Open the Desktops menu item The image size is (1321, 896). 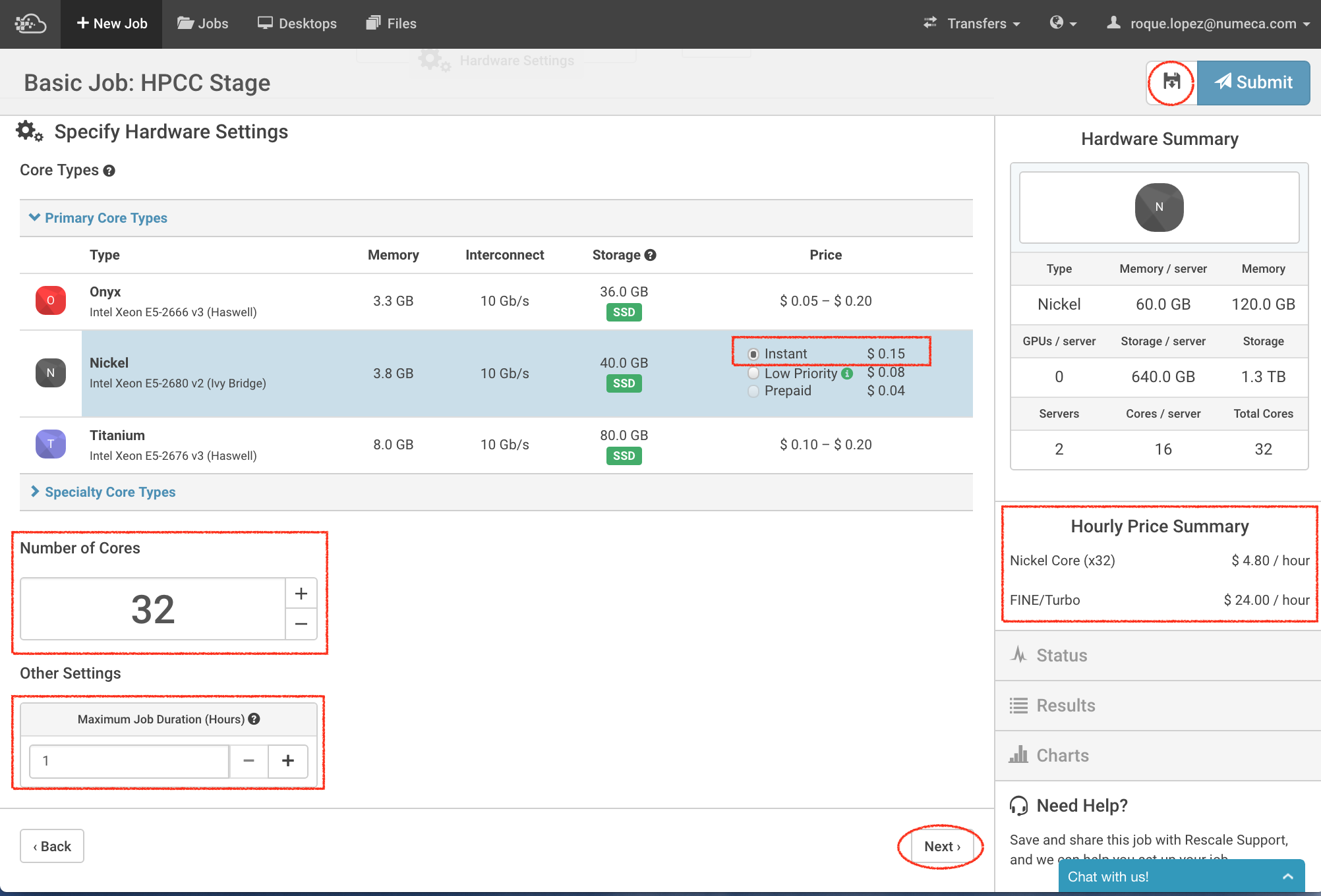click(x=297, y=24)
